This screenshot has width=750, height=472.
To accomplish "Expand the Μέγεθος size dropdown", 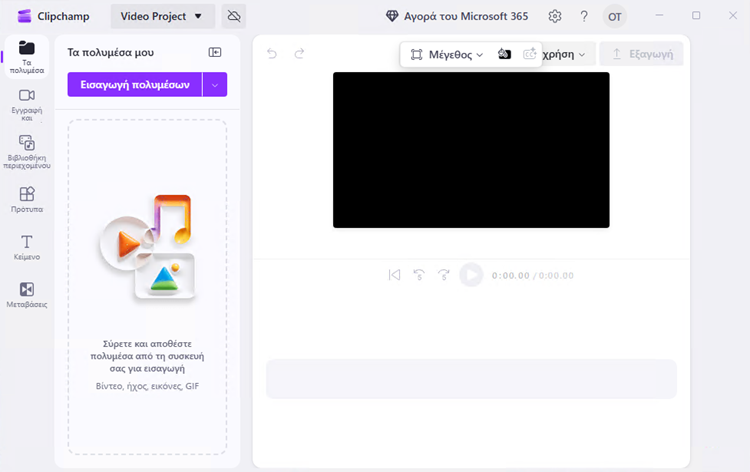I will coord(447,54).
